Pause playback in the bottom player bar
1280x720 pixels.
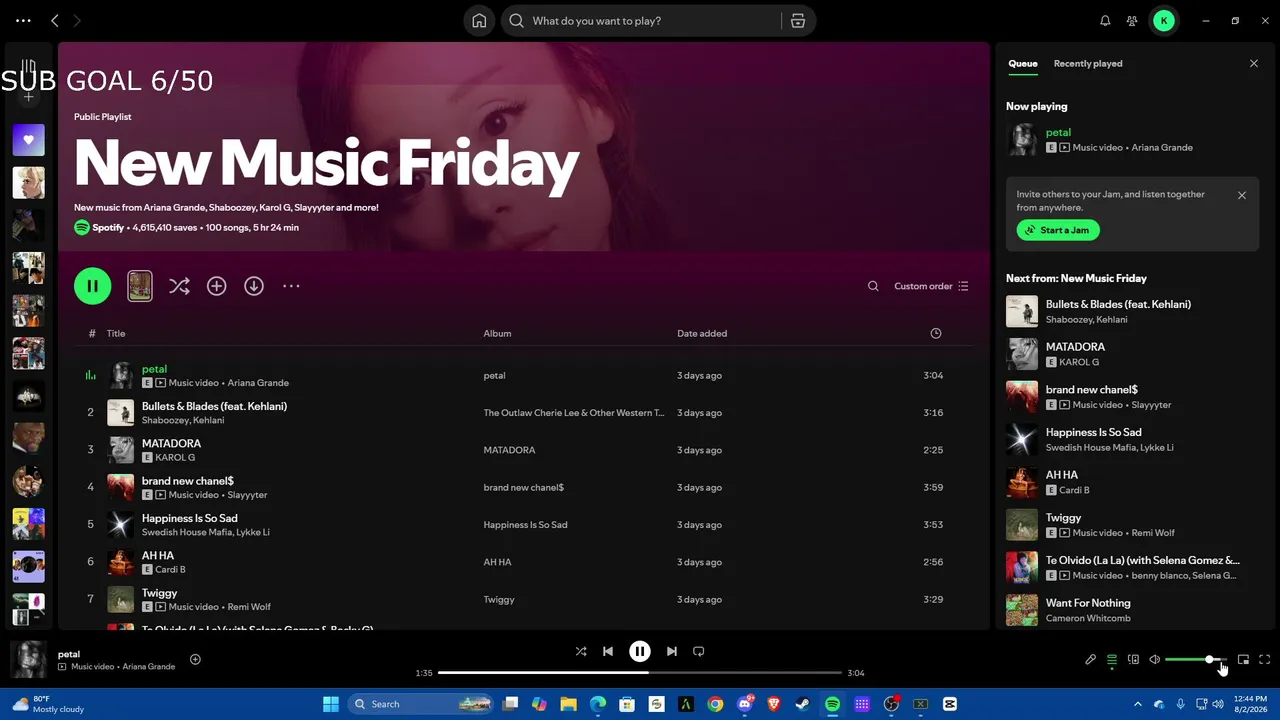(640, 651)
